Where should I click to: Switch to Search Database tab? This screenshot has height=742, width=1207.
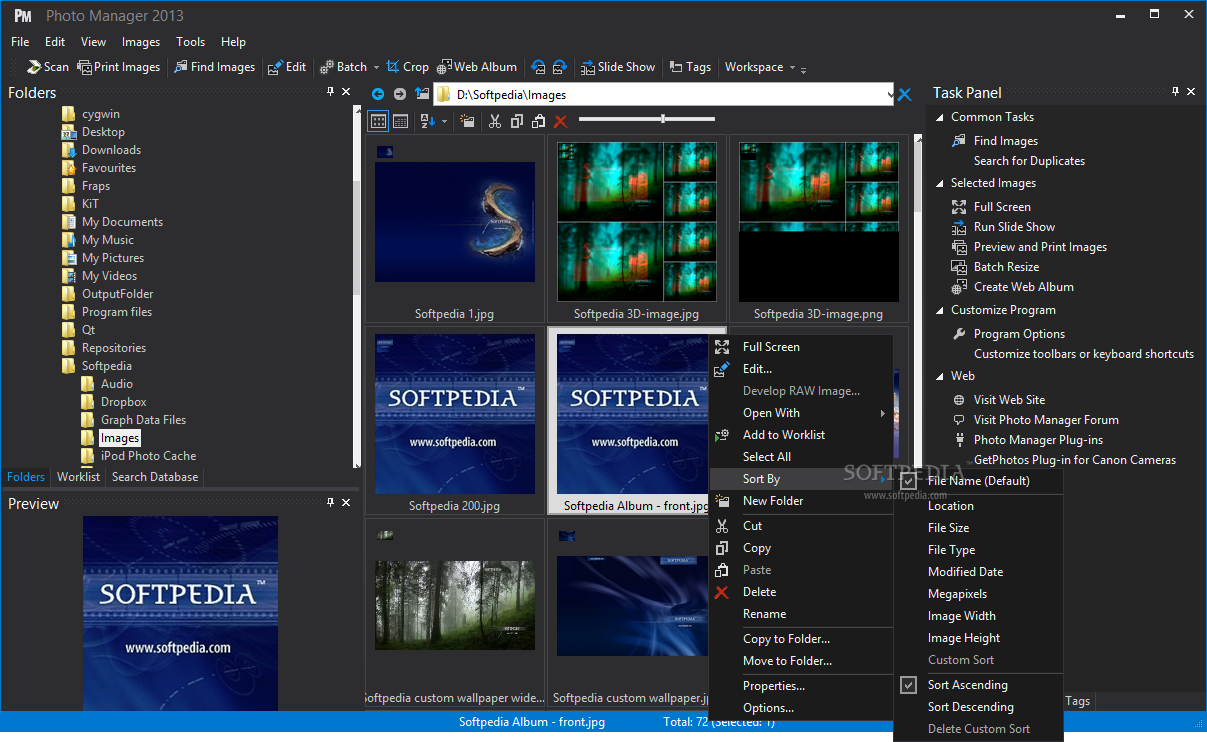[x=155, y=477]
